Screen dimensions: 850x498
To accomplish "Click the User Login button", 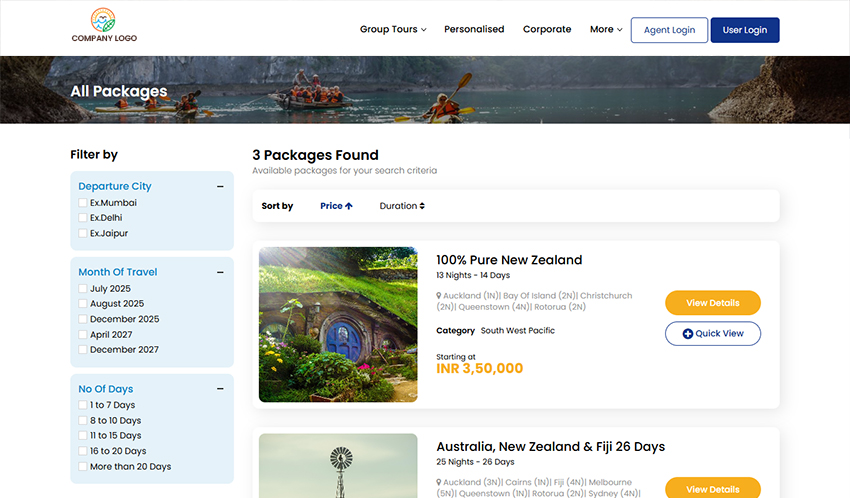I will click(744, 30).
